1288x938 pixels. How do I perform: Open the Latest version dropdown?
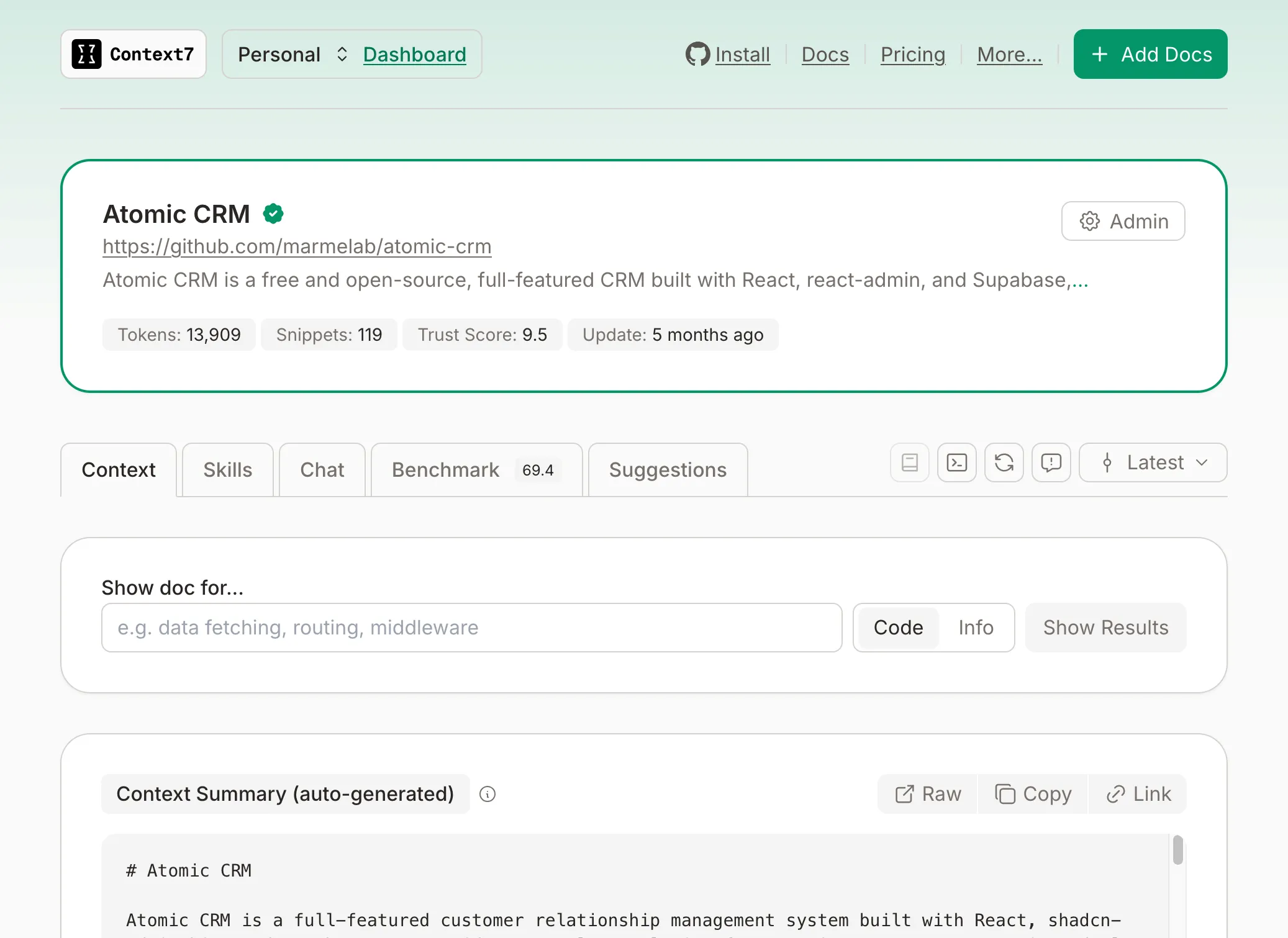(1153, 462)
